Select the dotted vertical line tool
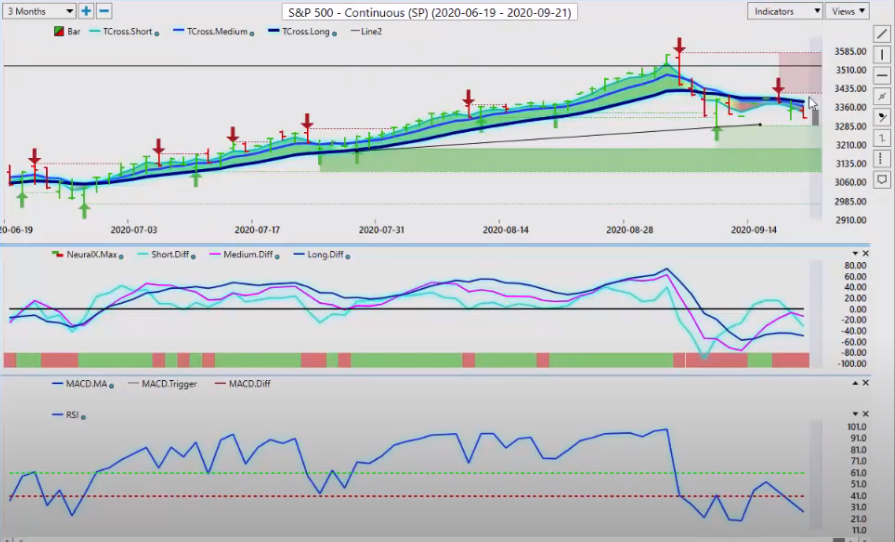Viewport: 895px width, 542px height. [882, 158]
